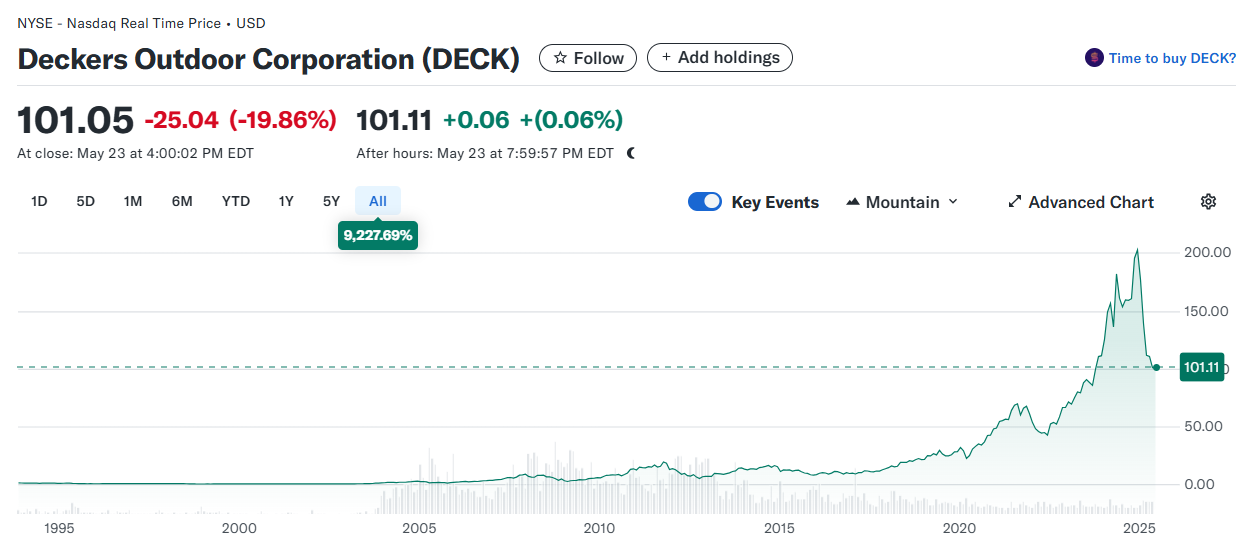This screenshot has width=1241, height=553.
Task: Click the 9,227.69% performance badge
Action: (378, 236)
